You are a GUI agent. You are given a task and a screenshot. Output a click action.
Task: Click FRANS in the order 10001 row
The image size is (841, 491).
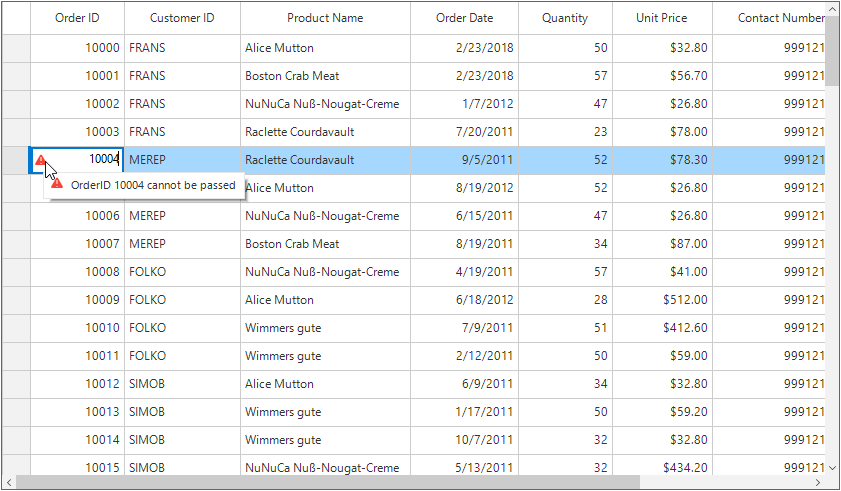(x=147, y=76)
